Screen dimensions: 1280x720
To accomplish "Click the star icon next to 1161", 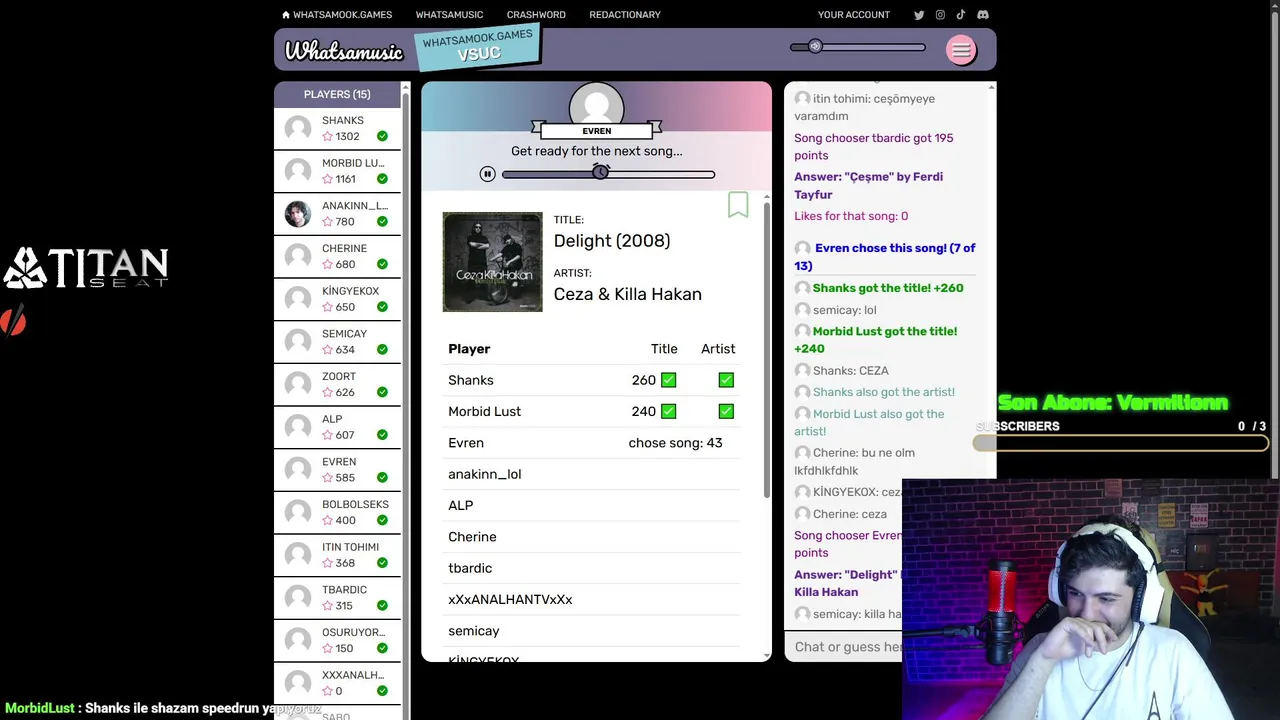I will click(x=328, y=179).
